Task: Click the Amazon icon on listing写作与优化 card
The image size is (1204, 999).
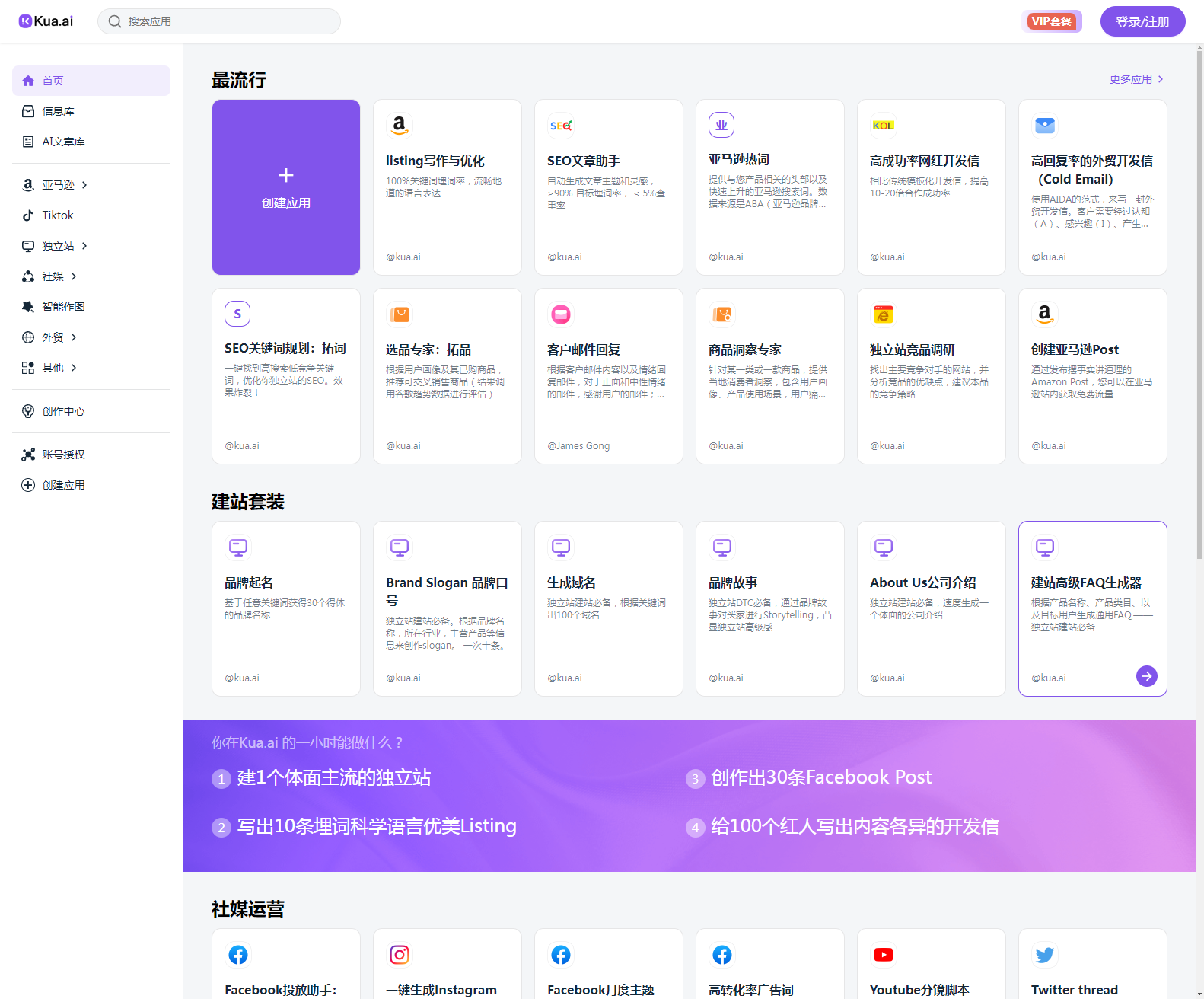Action: pos(399,125)
